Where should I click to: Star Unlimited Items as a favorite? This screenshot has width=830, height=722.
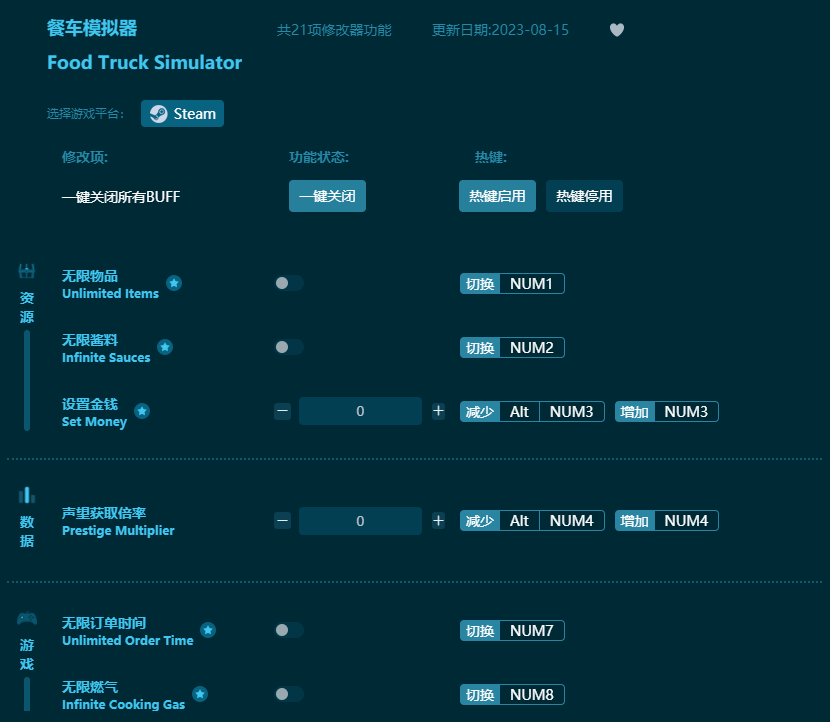click(x=174, y=283)
